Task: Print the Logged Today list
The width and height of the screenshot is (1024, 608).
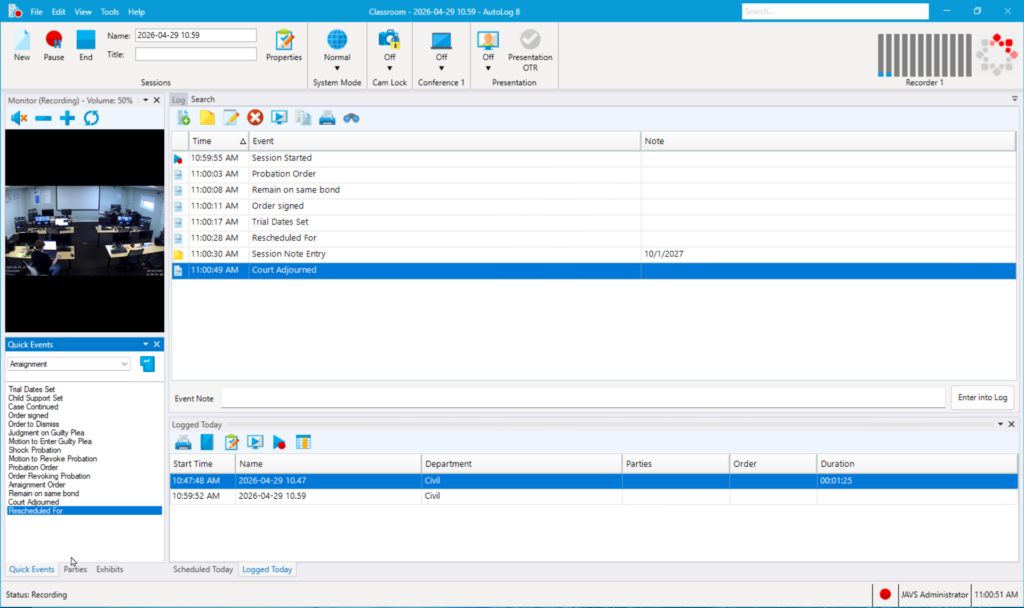Action: pyautogui.click(x=183, y=442)
